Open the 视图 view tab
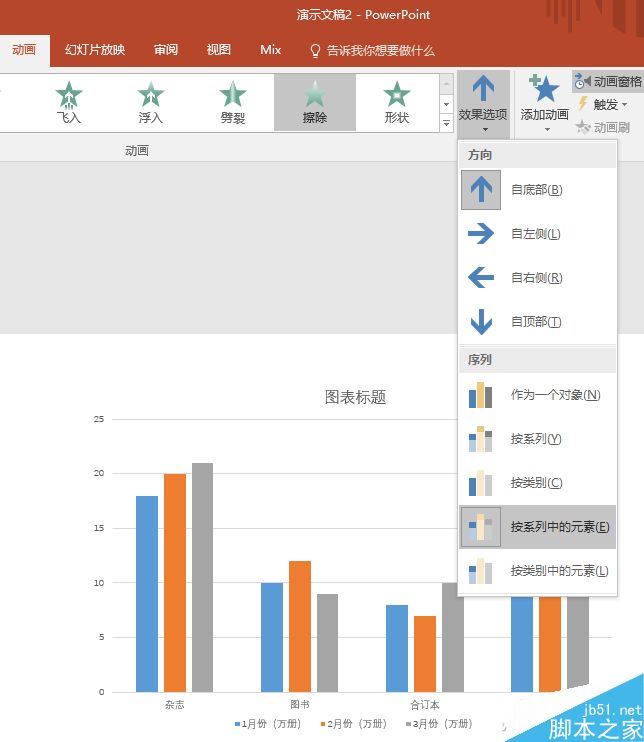The image size is (644, 742). coord(219,50)
